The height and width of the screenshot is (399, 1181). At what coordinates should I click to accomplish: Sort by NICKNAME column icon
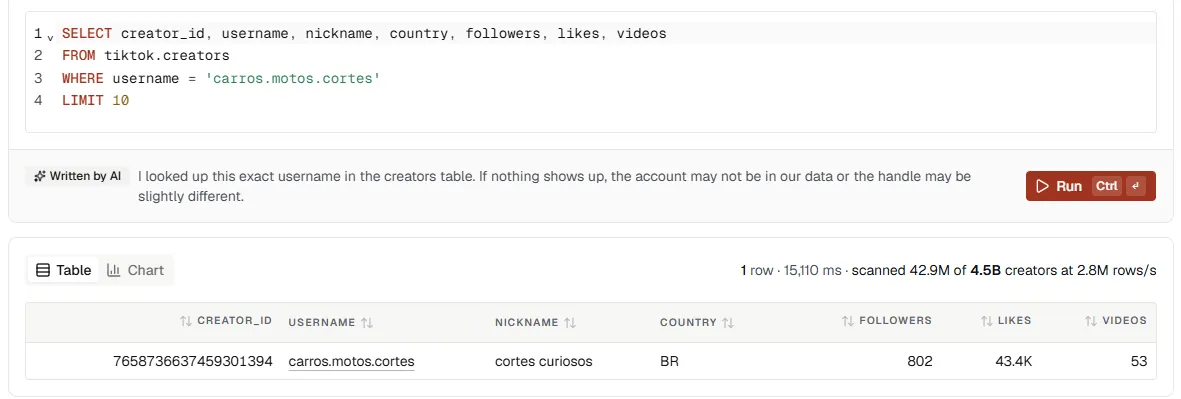[570, 322]
